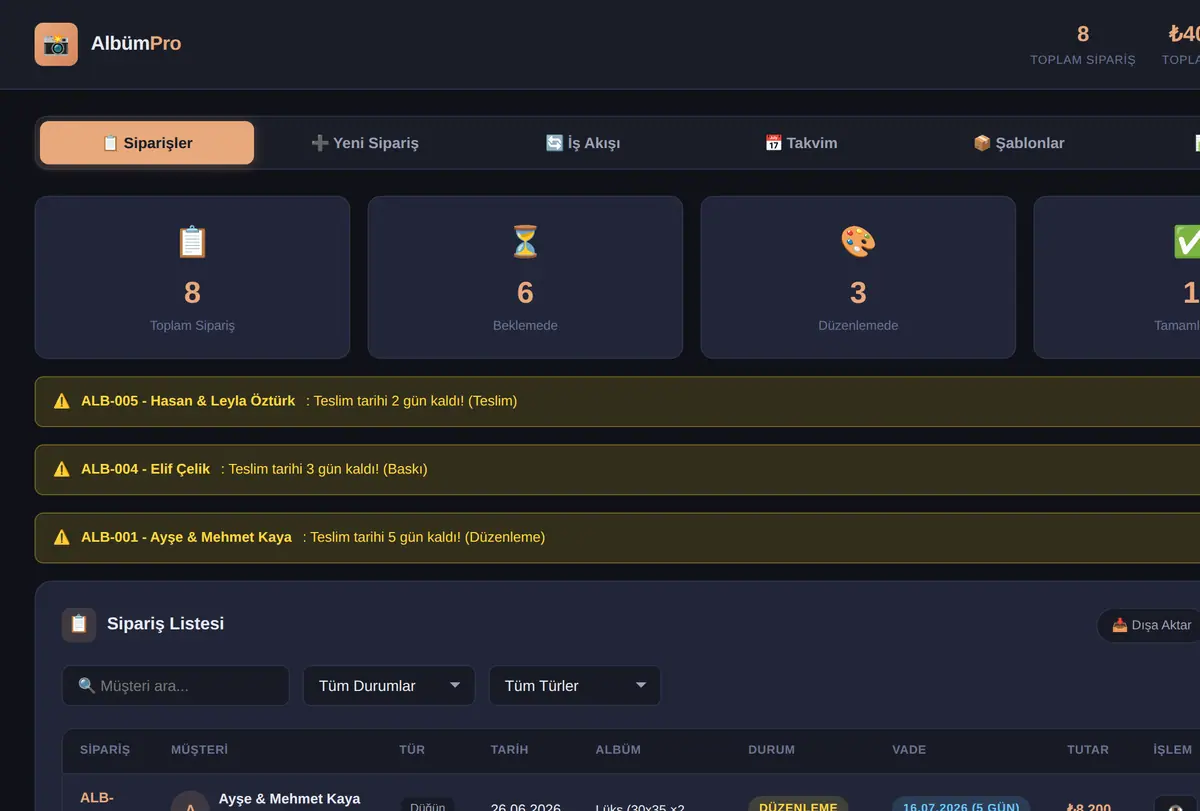Click the clipboard icon beside Sipariş Listesi

(79, 624)
